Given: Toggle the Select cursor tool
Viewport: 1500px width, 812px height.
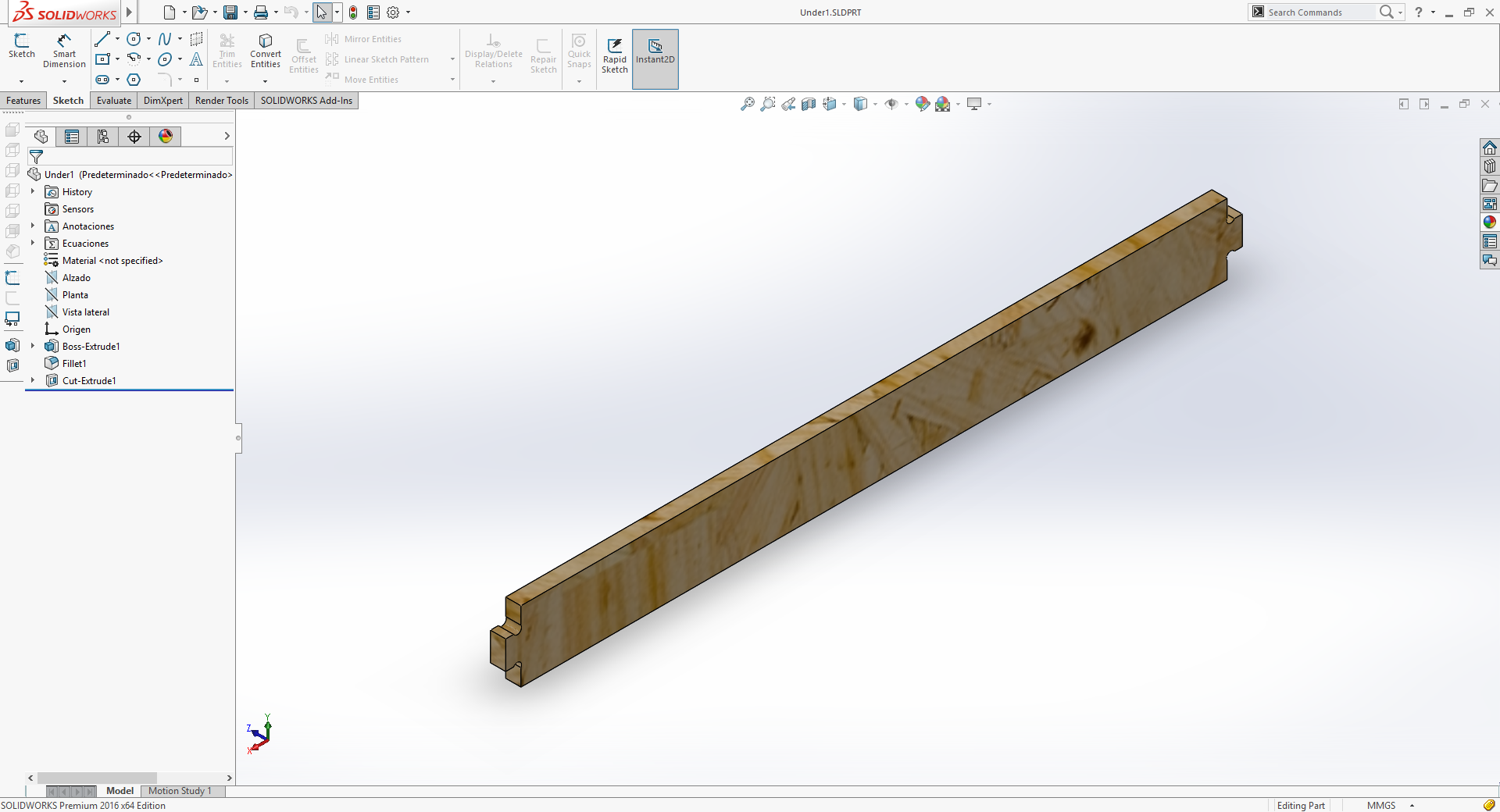Looking at the screenshot, I should [322, 12].
